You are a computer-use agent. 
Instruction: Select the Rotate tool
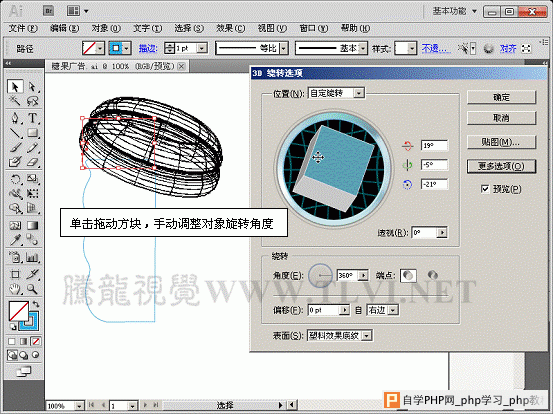click(x=15, y=179)
